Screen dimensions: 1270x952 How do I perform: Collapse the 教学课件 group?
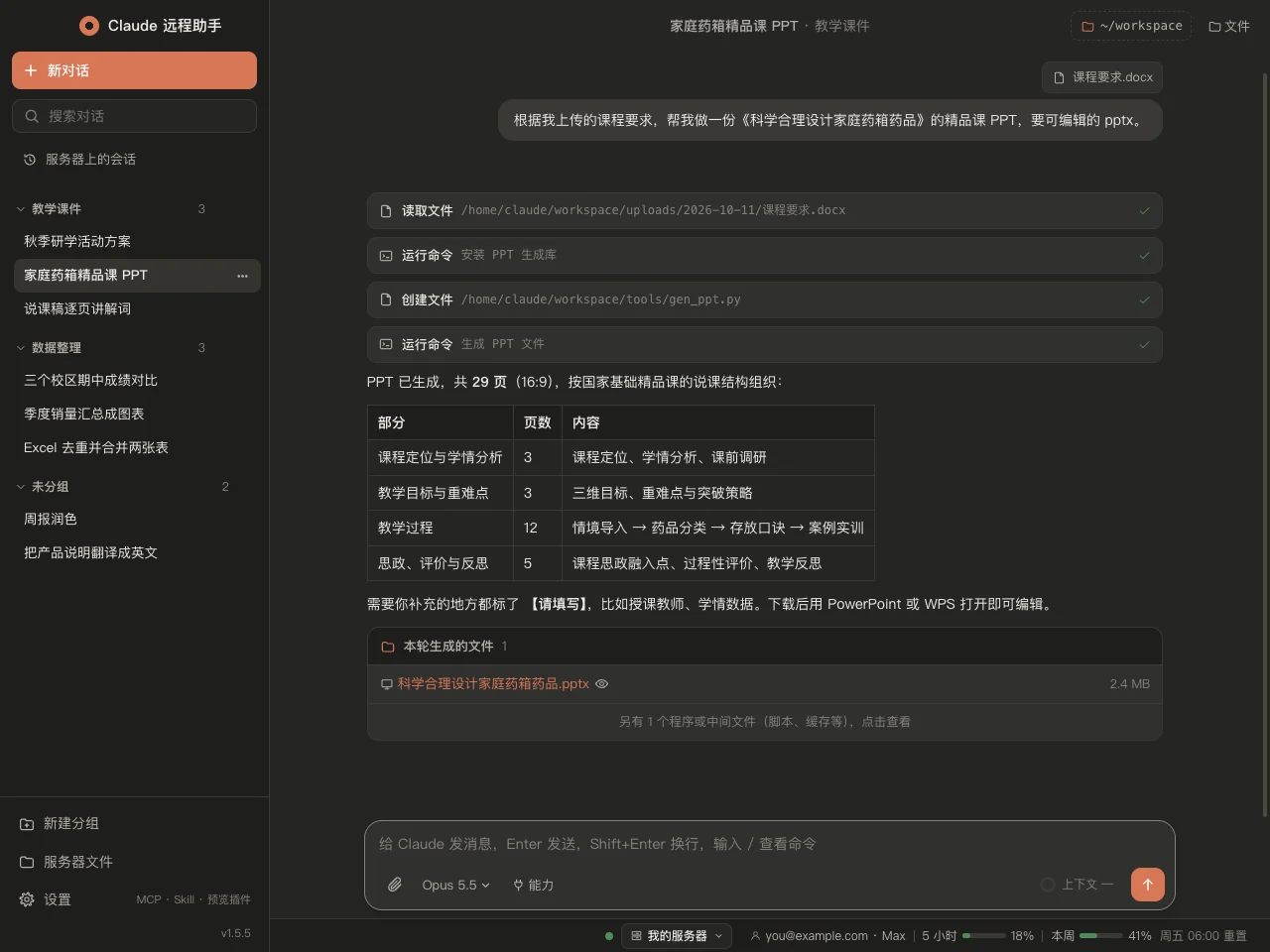point(21,209)
